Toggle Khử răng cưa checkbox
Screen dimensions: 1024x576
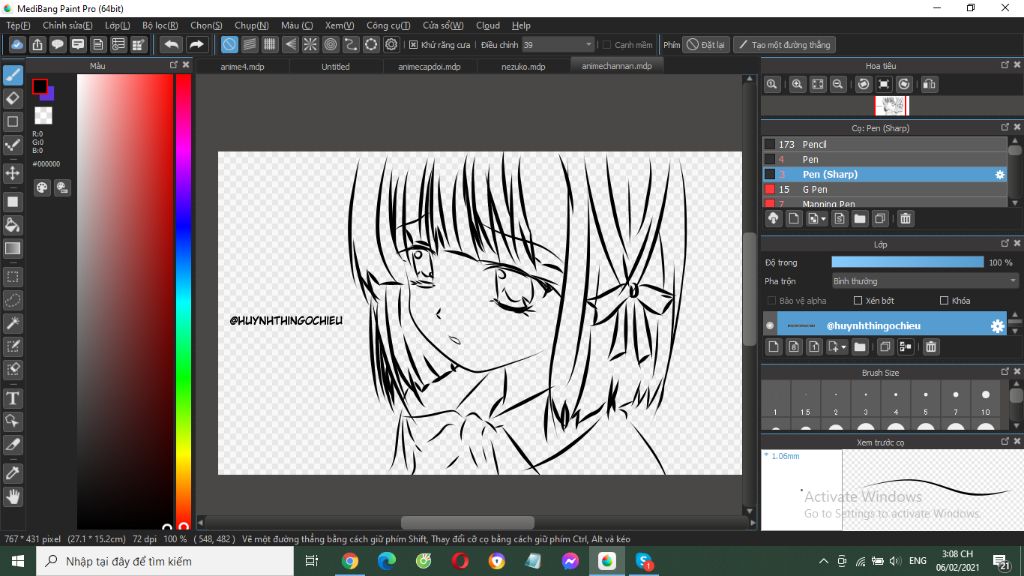(413, 45)
